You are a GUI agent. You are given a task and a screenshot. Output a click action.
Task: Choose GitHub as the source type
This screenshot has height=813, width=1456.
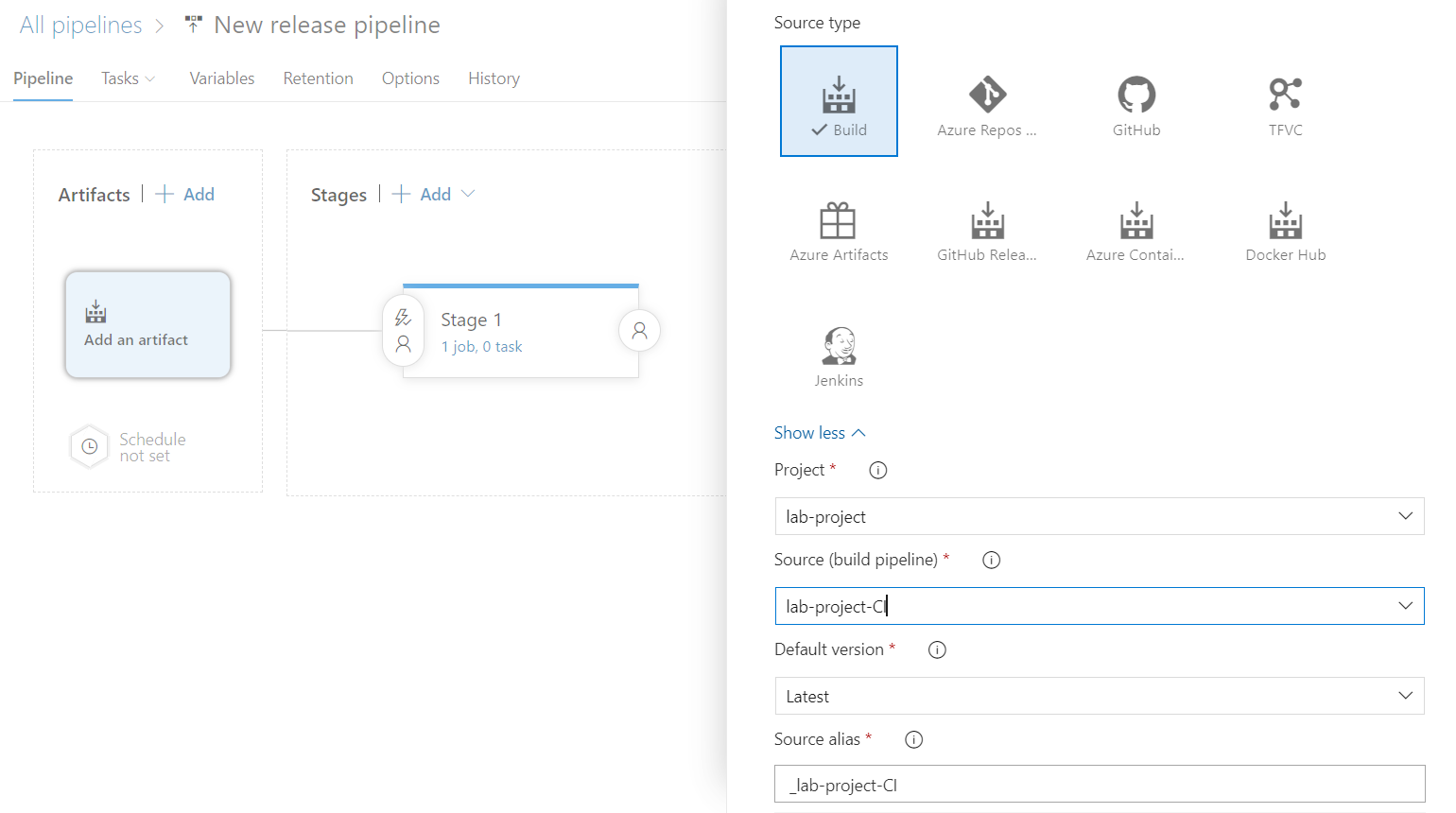[x=1136, y=104]
